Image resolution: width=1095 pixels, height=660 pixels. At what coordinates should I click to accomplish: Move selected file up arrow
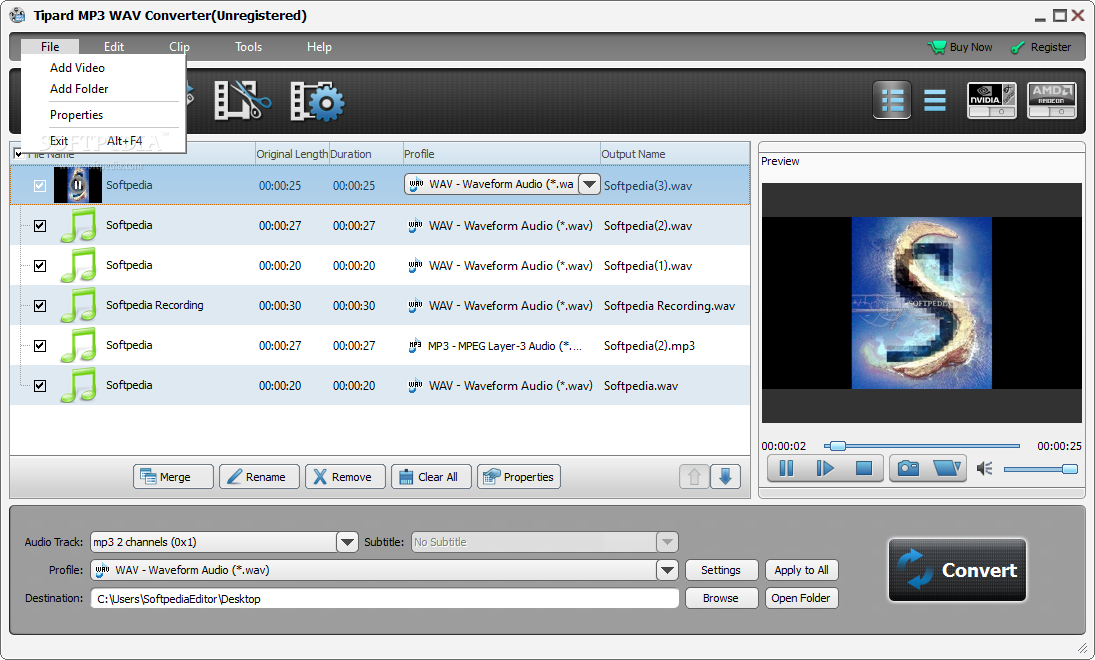click(x=694, y=476)
